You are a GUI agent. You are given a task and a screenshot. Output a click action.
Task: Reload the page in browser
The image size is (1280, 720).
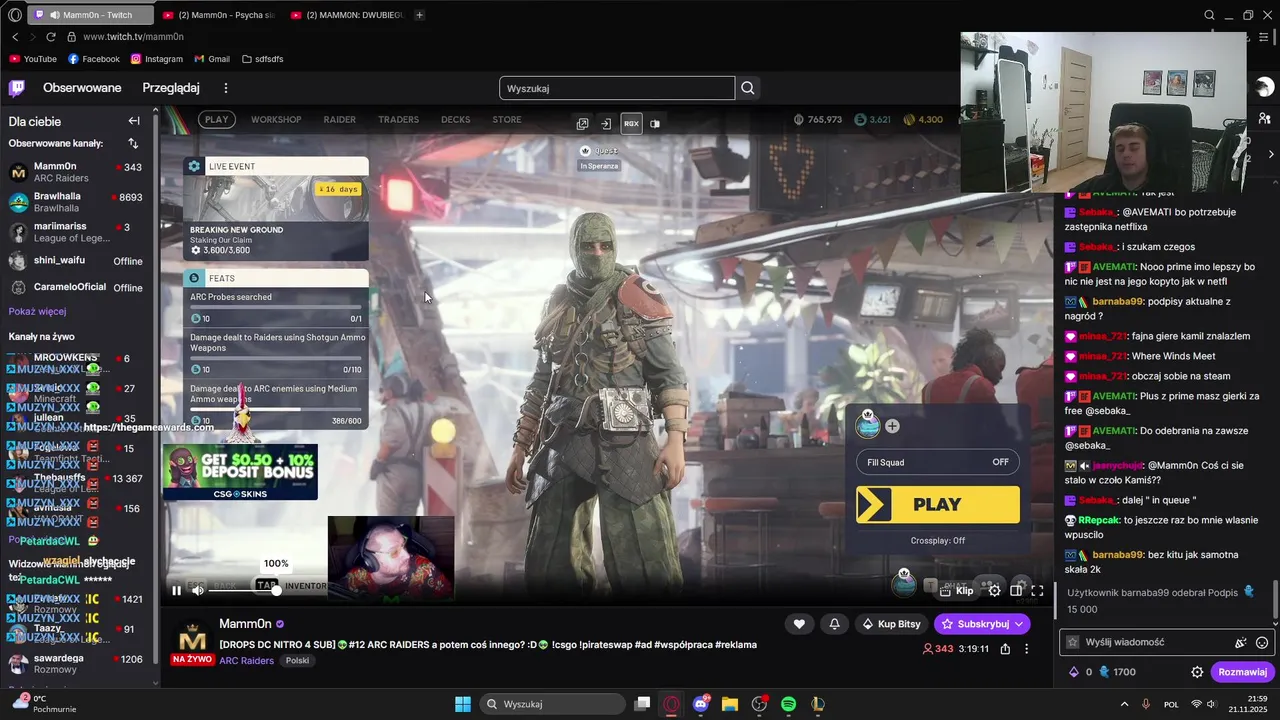(x=50, y=36)
